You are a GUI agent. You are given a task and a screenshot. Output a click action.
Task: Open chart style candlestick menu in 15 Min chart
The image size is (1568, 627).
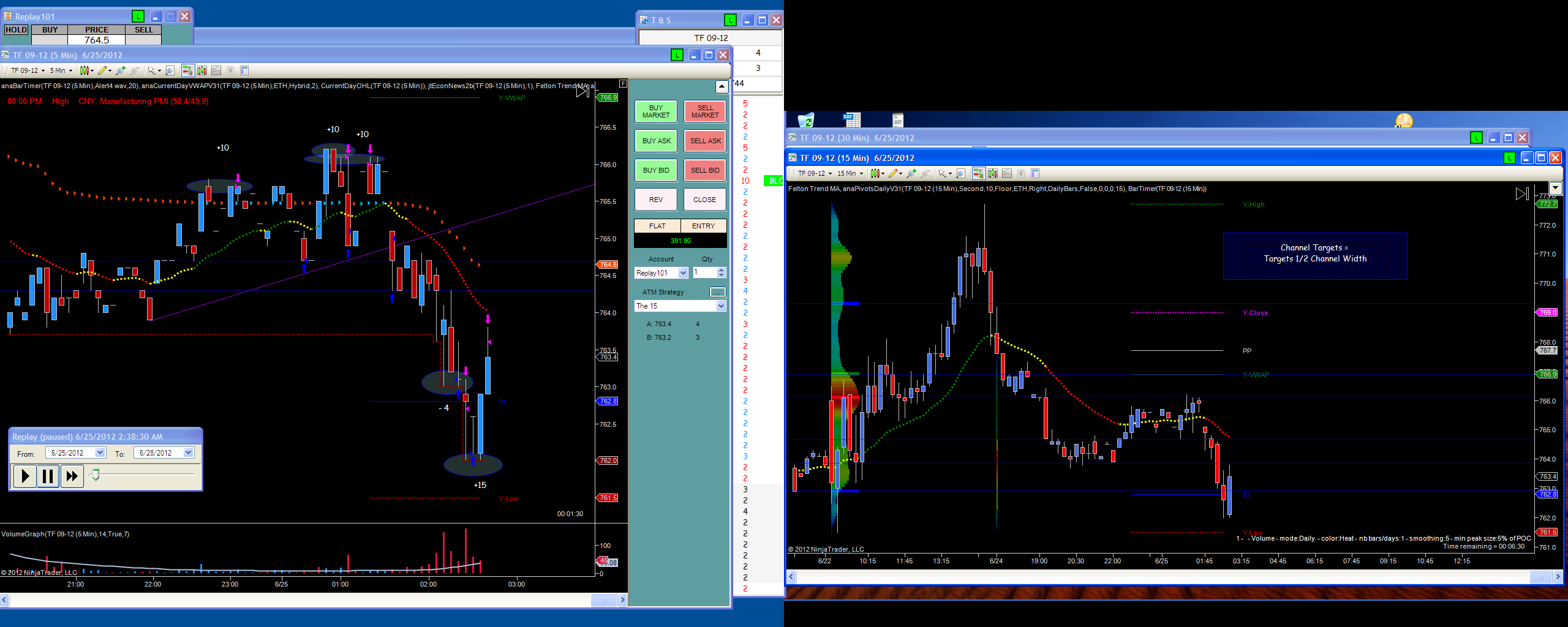tap(877, 173)
